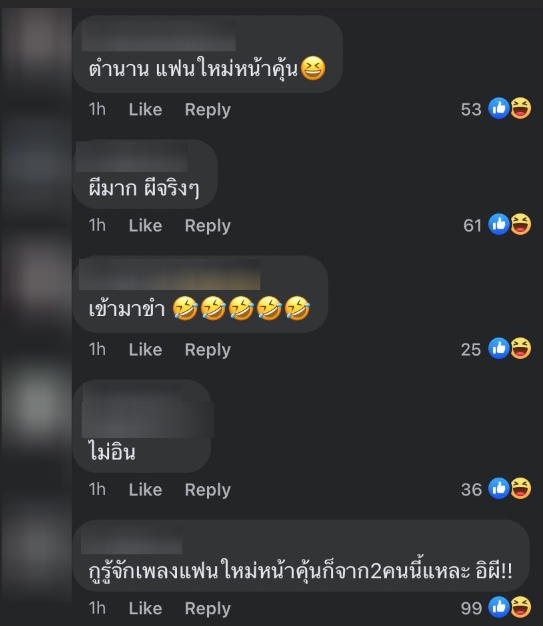
Task: Click the 1h timestamp under 'เข้ามาขำ' comment
Action: tap(97, 350)
